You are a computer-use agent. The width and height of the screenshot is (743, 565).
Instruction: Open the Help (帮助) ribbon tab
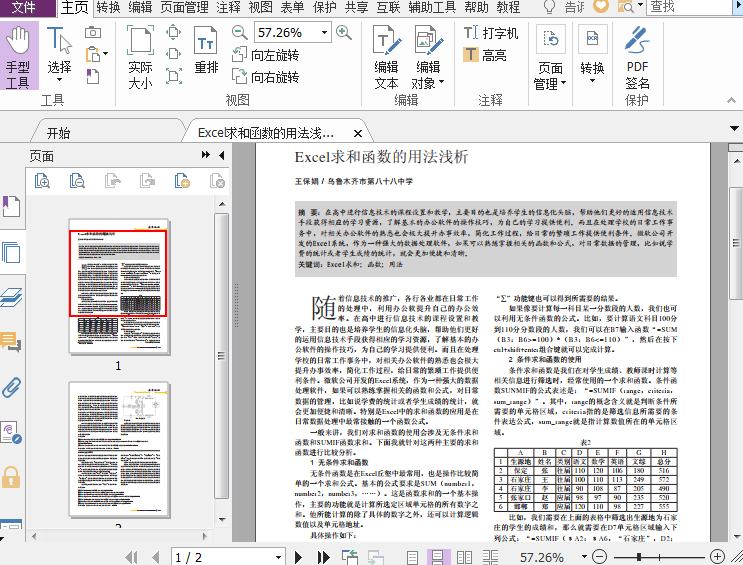click(x=476, y=7)
